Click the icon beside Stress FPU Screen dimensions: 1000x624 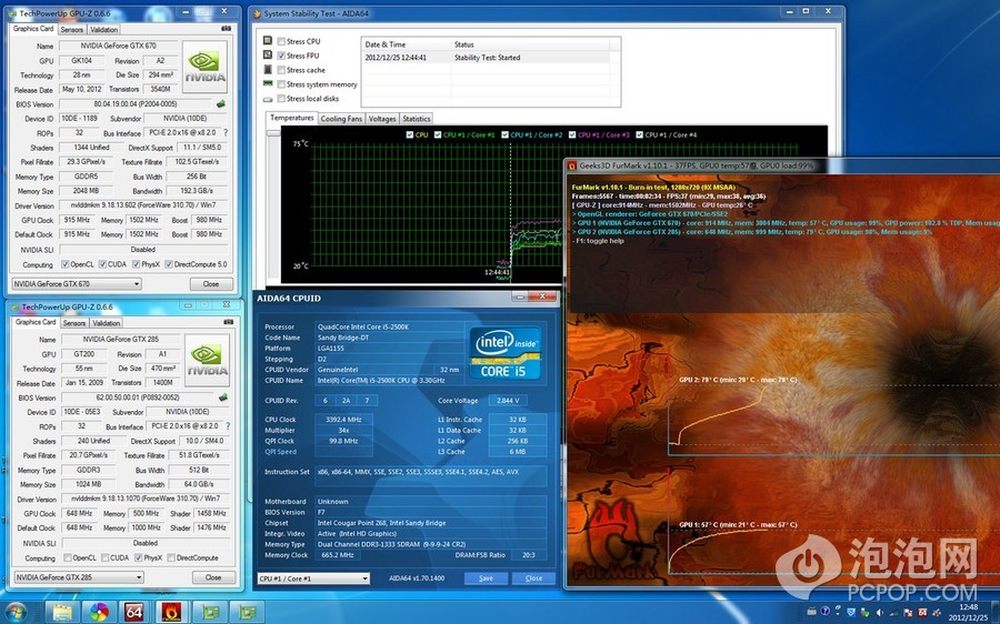click(x=268, y=55)
